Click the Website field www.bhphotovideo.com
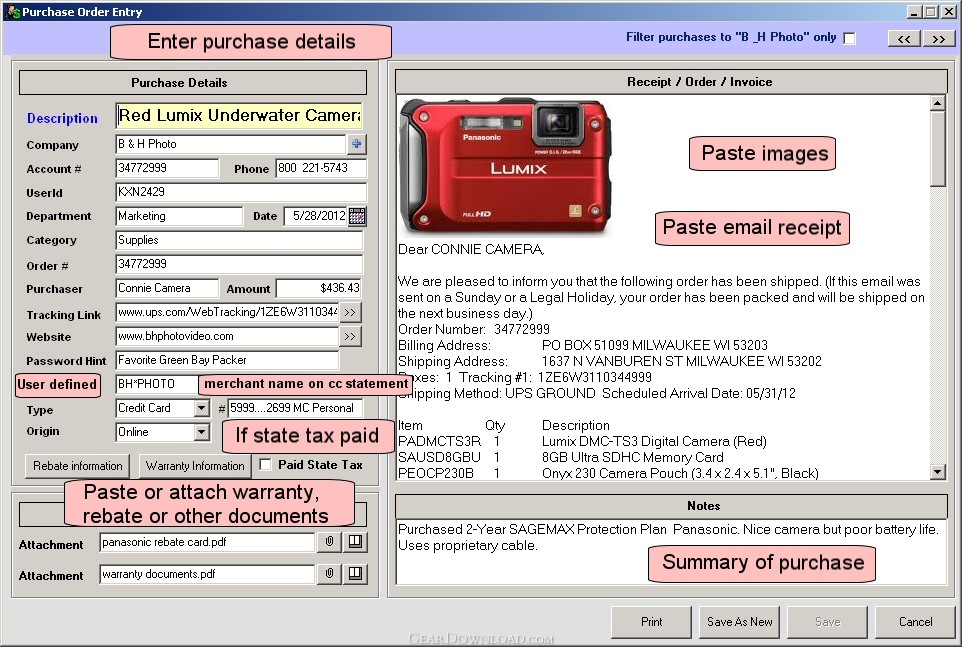The image size is (962, 647). click(x=227, y=336)
